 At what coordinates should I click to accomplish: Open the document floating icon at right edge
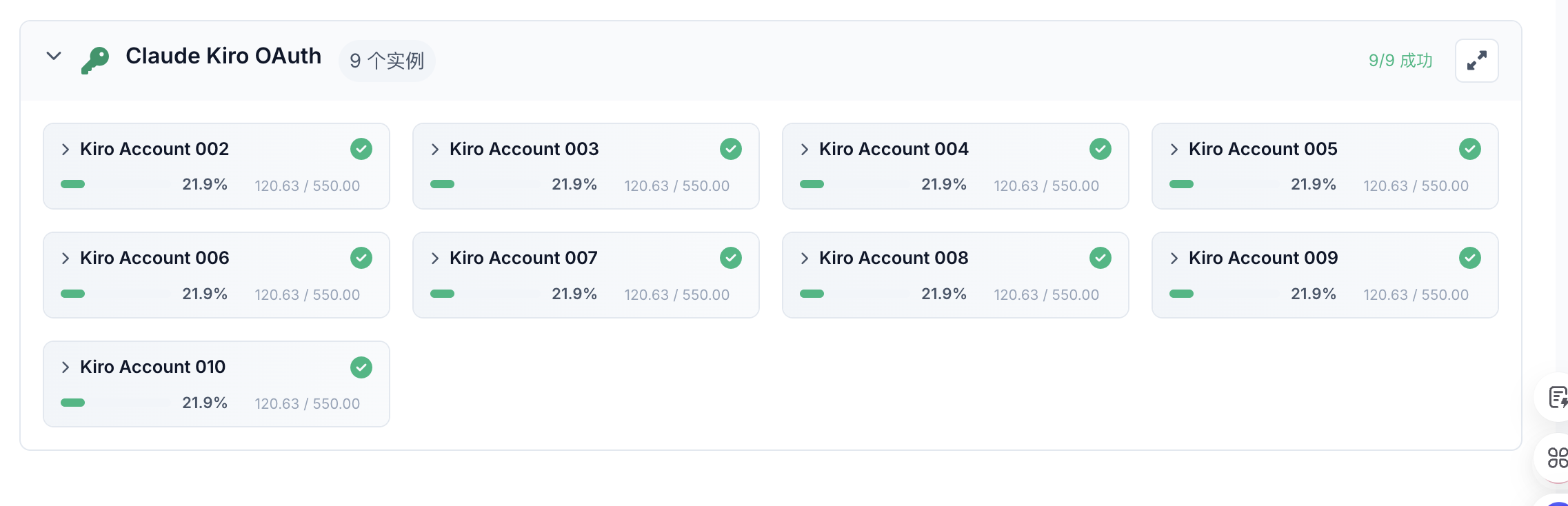(1557, 398)
